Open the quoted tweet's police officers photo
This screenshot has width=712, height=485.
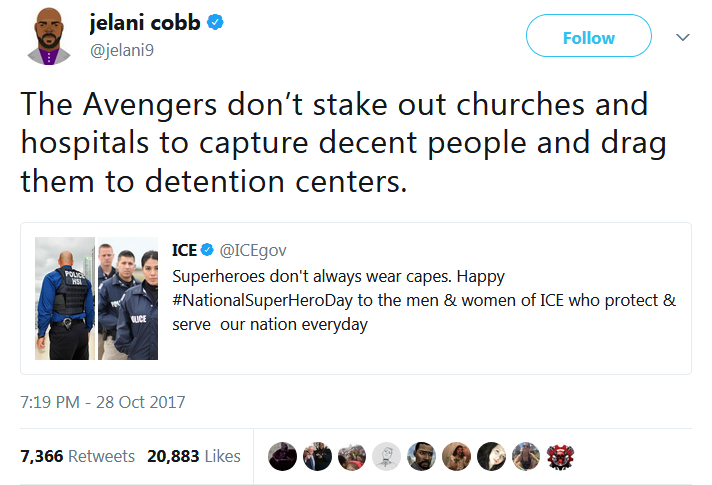click(97, 298)
